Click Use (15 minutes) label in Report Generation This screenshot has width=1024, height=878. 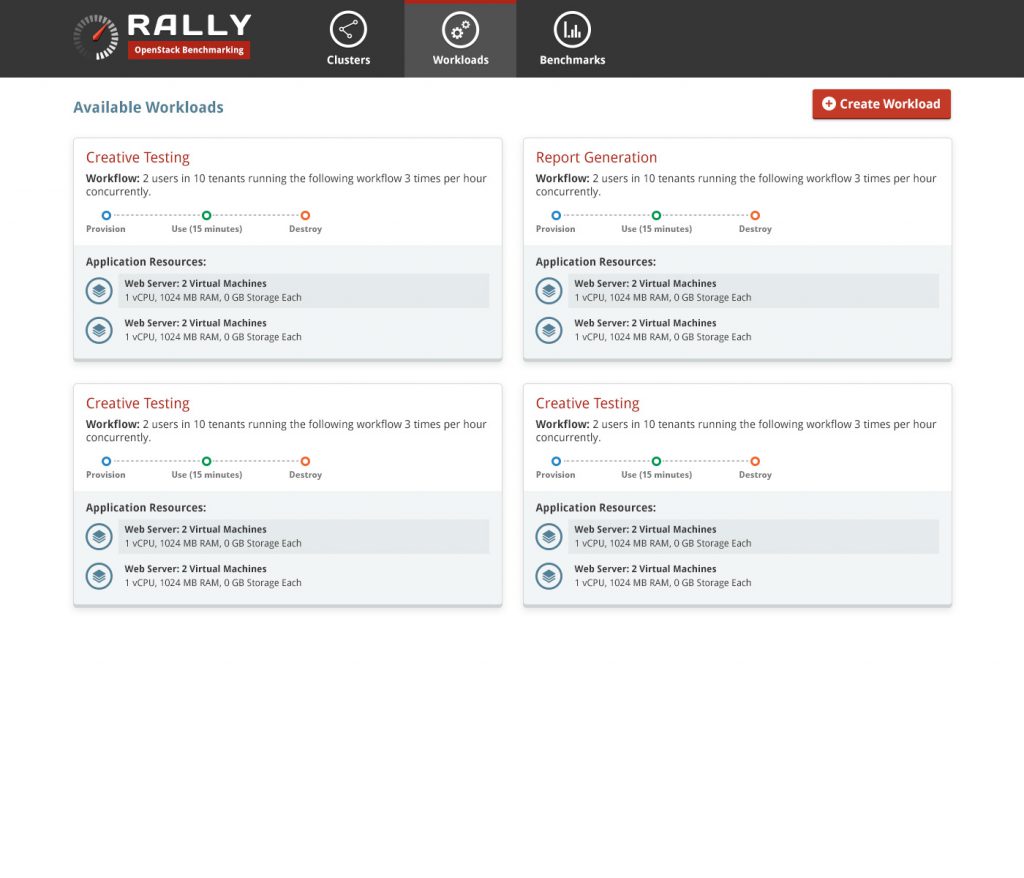pyautogui.click(x=656, y=229)
